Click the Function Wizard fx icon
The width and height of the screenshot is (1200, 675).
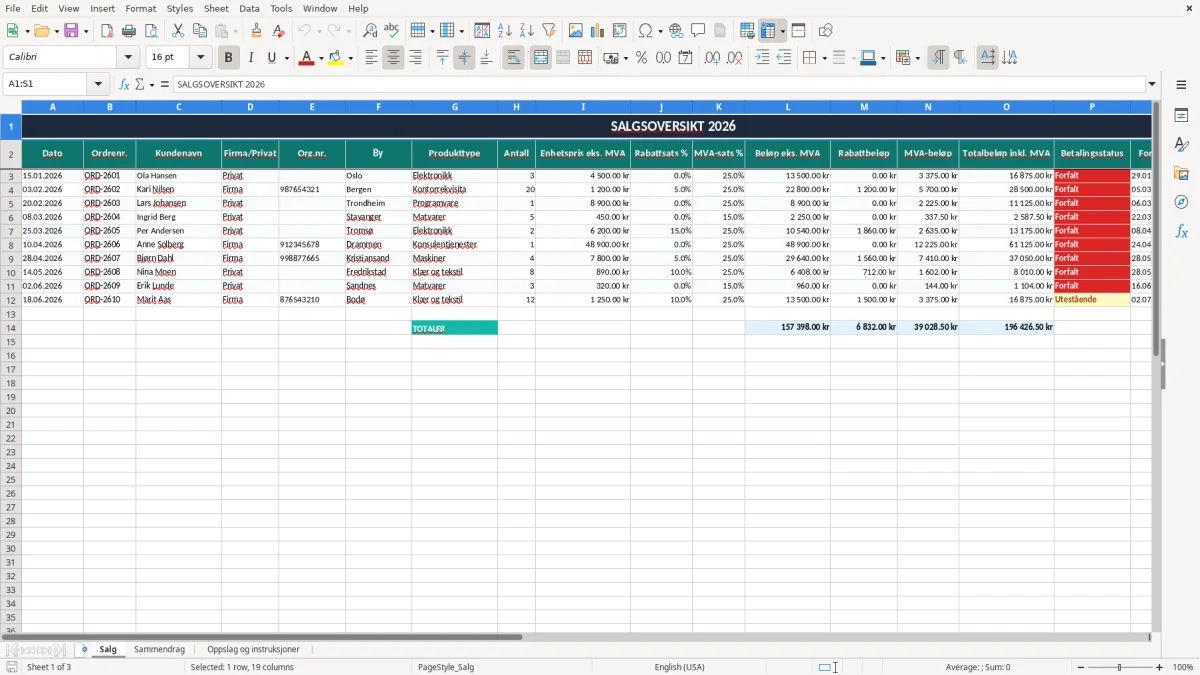pos(124,84)
